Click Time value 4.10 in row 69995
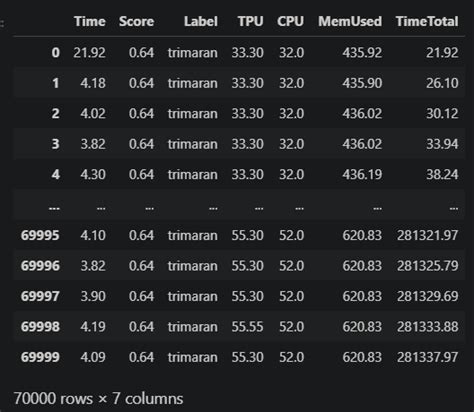The height and width of the screenshot is (412, 474). pos(93,236)
